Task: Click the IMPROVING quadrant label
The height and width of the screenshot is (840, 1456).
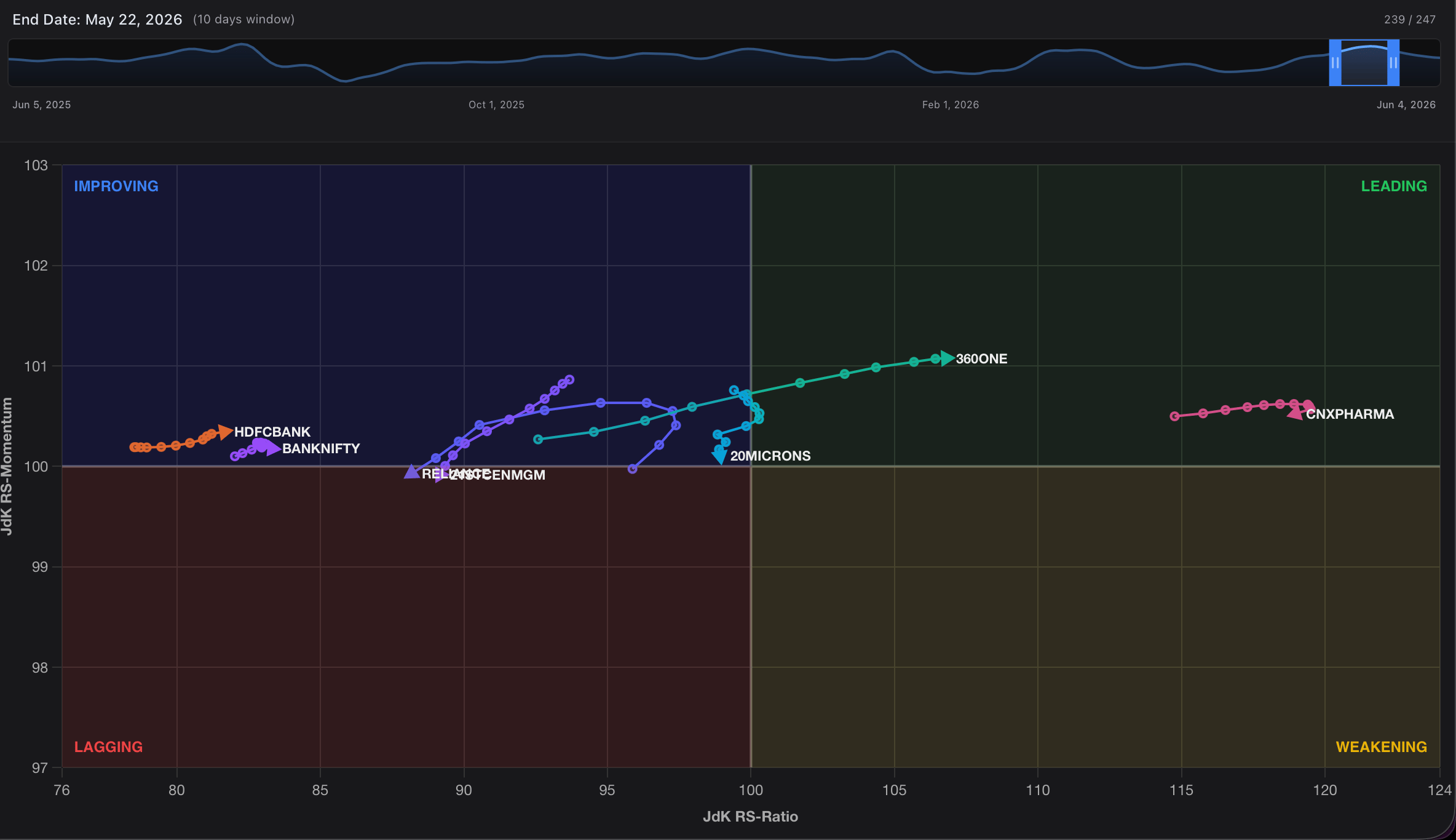Action: 116,186
